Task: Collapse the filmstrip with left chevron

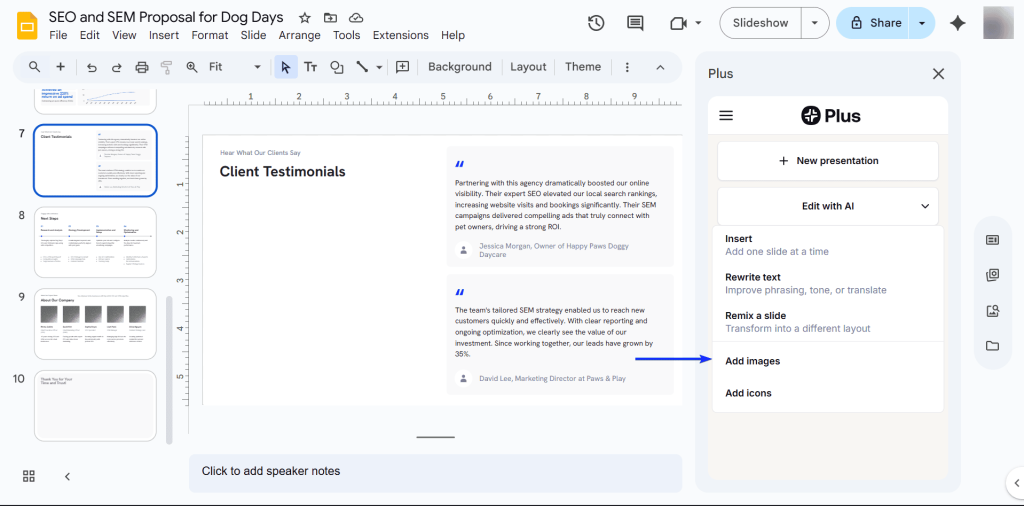Action: click(x=67, y=476)
